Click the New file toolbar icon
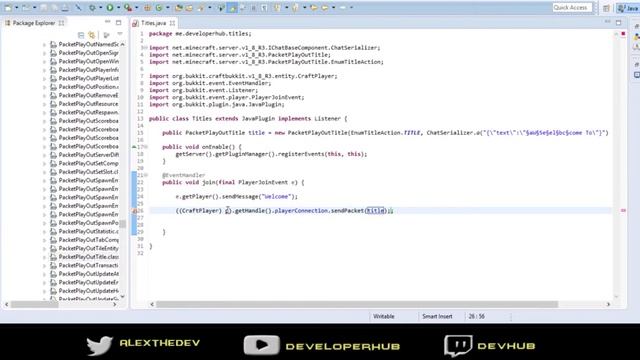The height and width of the screenshot is (360, 640). coord(8,8)
